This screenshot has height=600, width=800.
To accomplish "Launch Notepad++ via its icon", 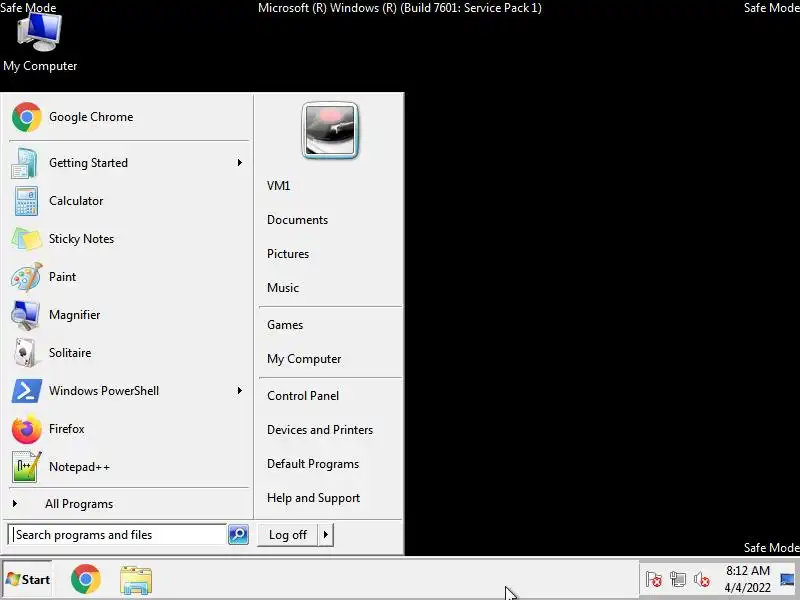I will [x=26, y=467].
